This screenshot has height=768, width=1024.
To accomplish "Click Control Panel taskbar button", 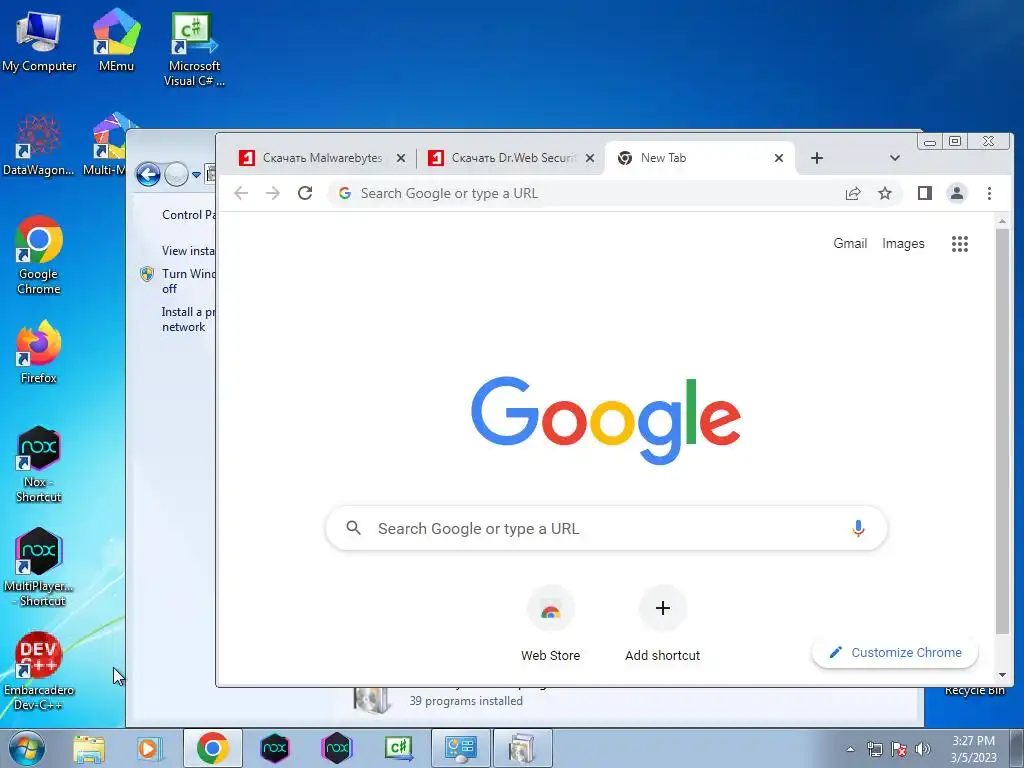I will [x=461, y=748].
